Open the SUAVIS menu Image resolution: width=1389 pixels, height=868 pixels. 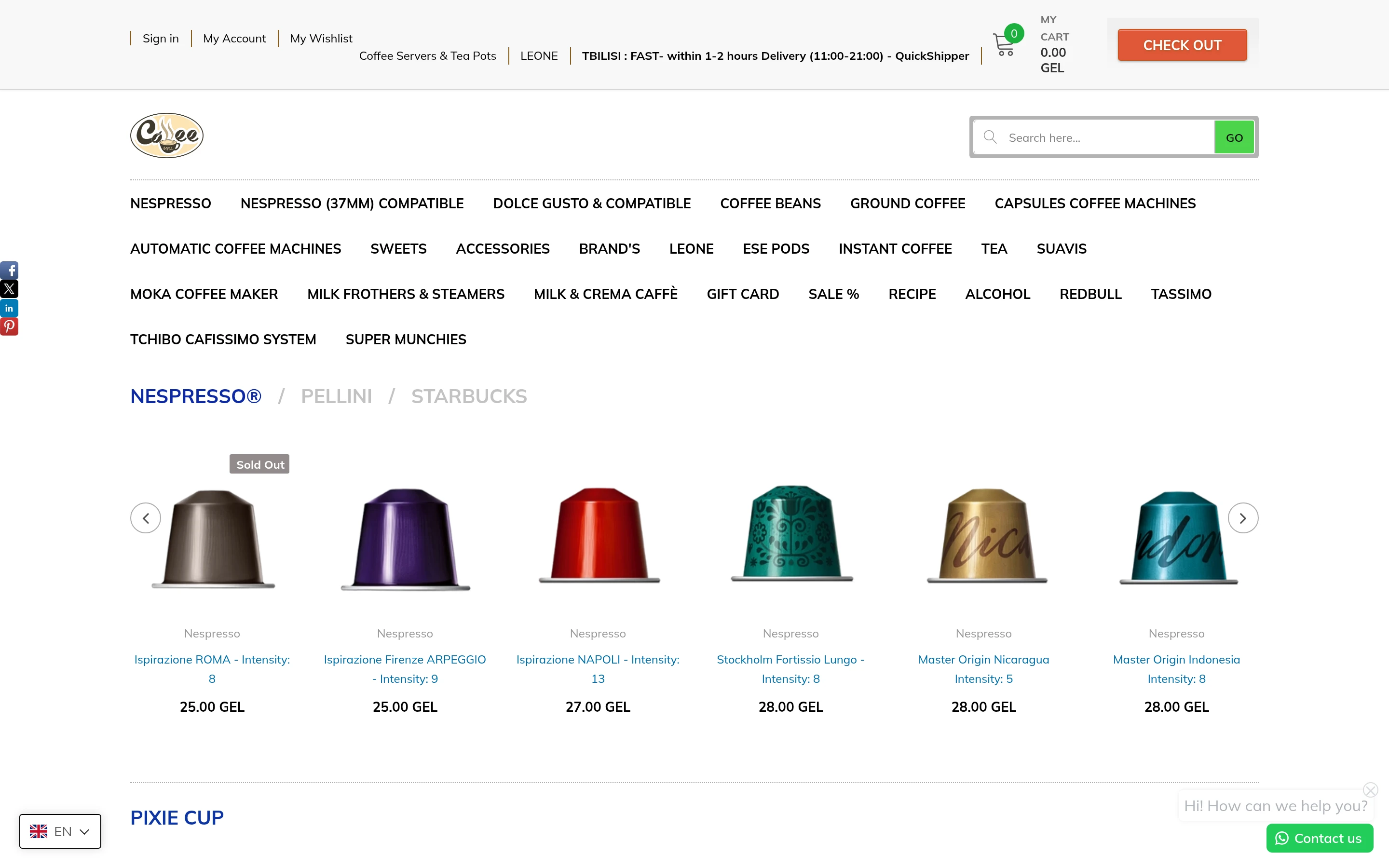point(1061,248)
